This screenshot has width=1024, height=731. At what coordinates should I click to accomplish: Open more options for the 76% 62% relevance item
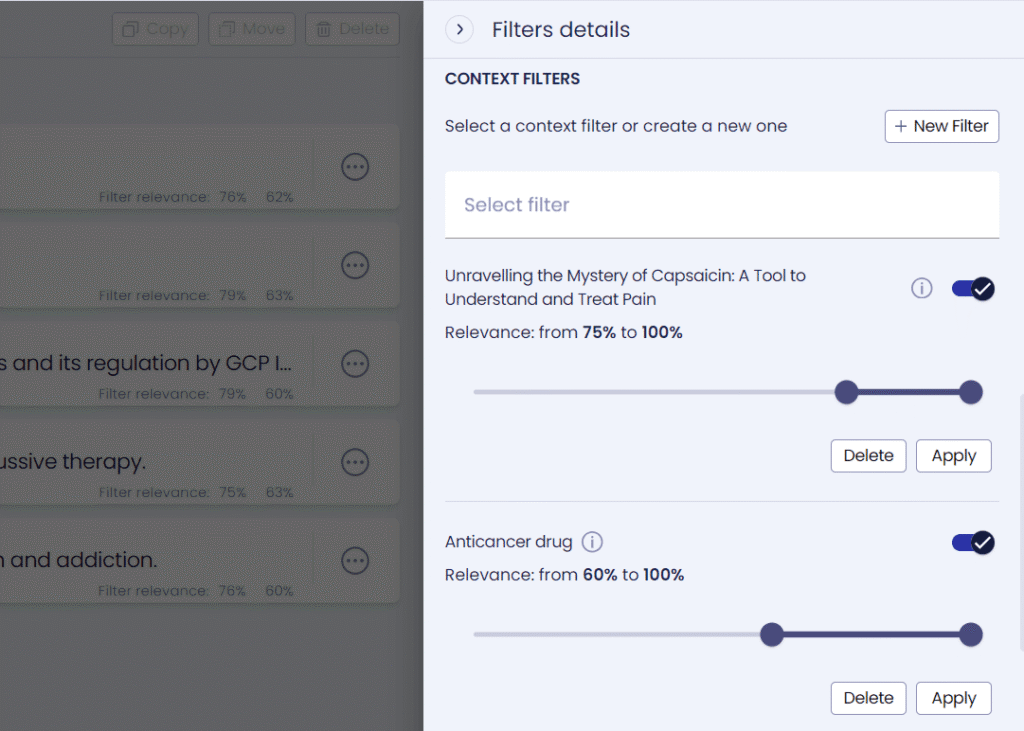(355, 167)
